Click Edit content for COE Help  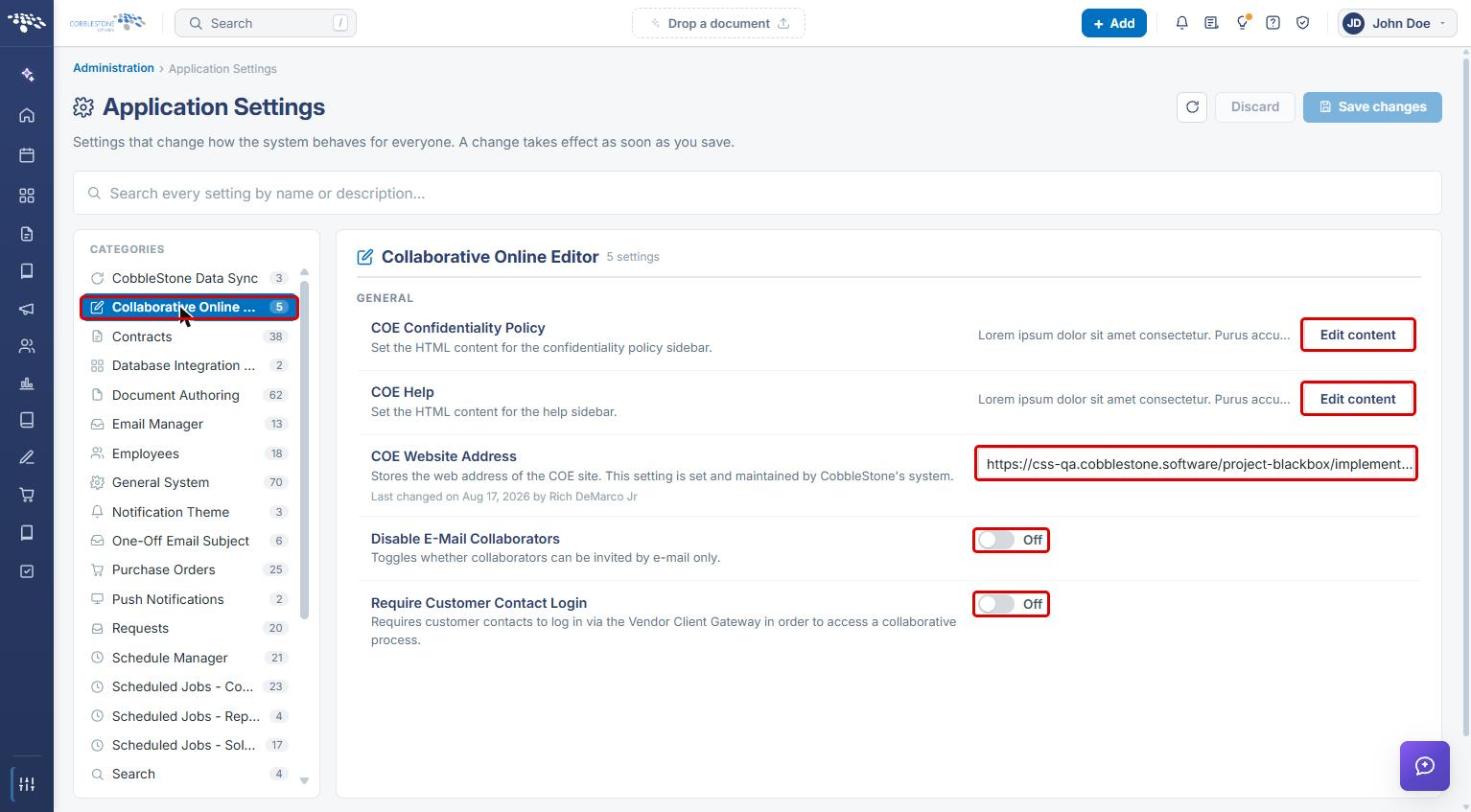(x=1358, y=399)
